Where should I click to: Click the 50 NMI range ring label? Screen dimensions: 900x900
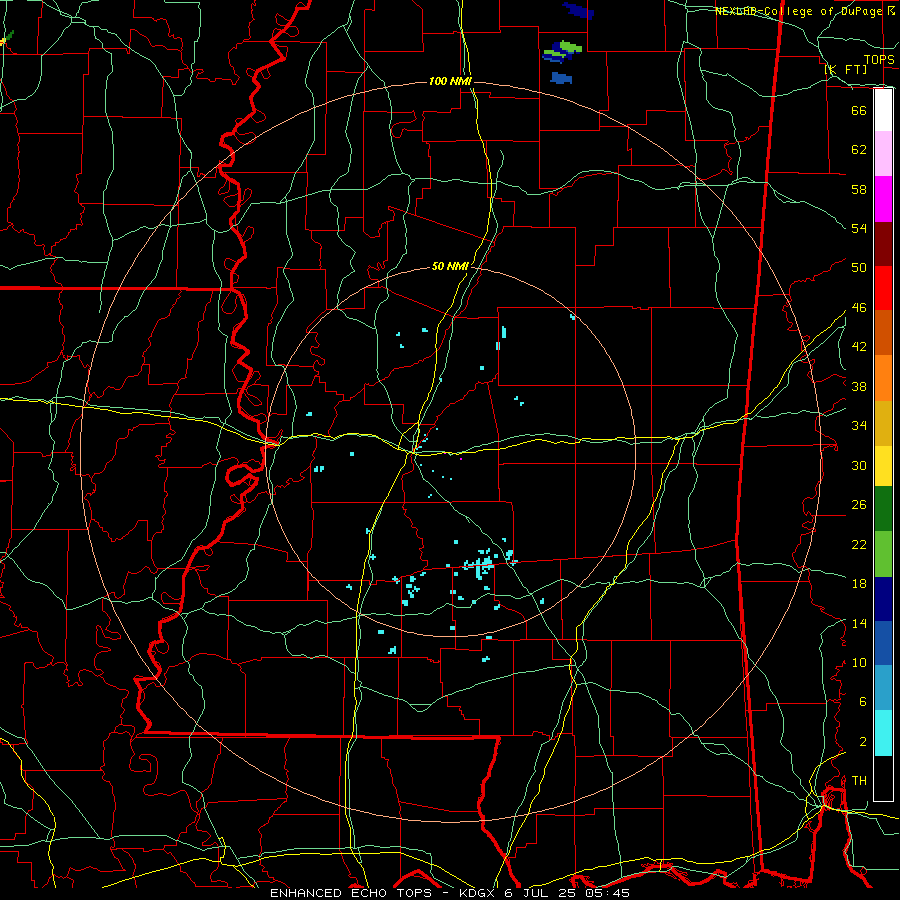coord(450,266)
